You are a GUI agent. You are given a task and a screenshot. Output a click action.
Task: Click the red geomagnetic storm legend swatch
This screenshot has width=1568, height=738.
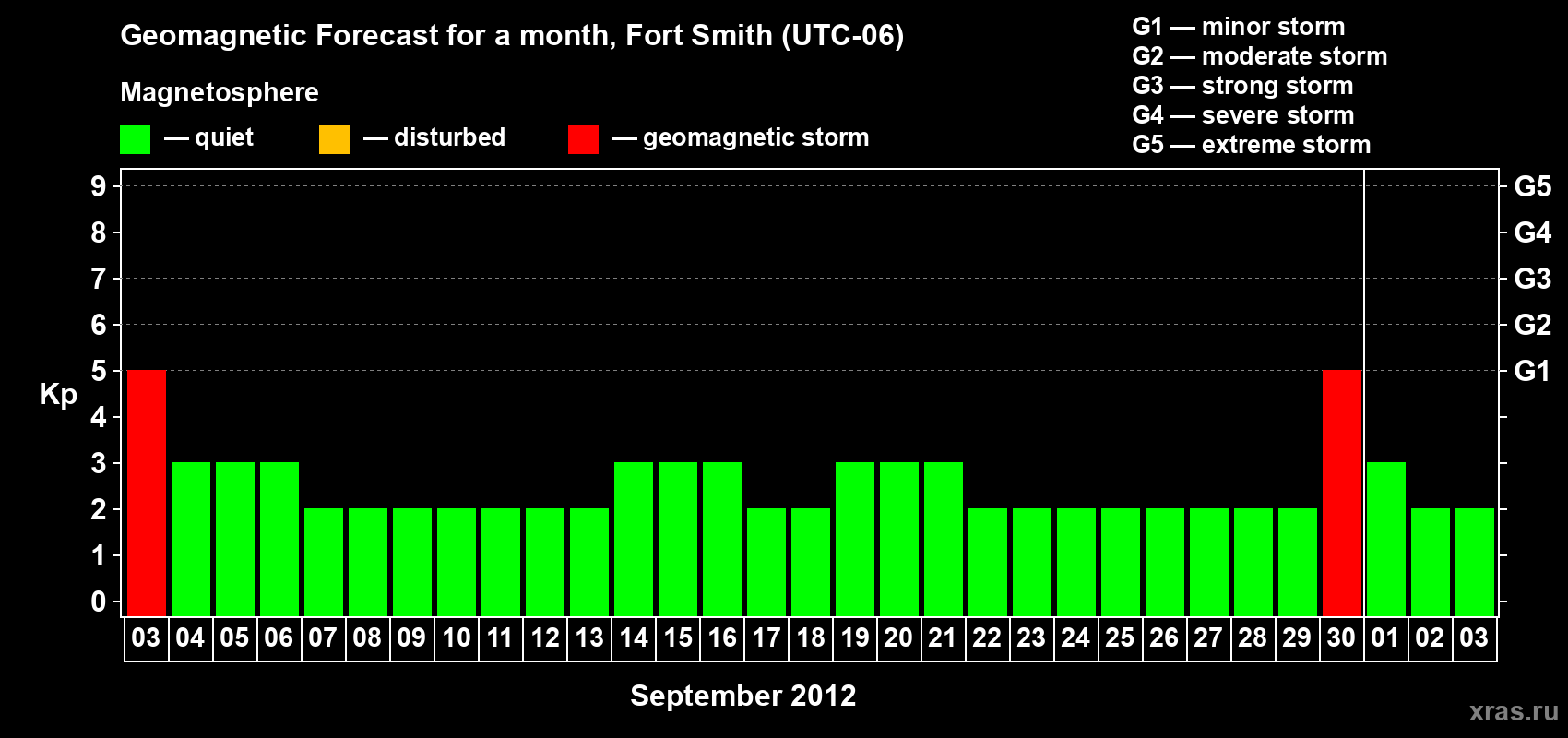coord(583,139)
